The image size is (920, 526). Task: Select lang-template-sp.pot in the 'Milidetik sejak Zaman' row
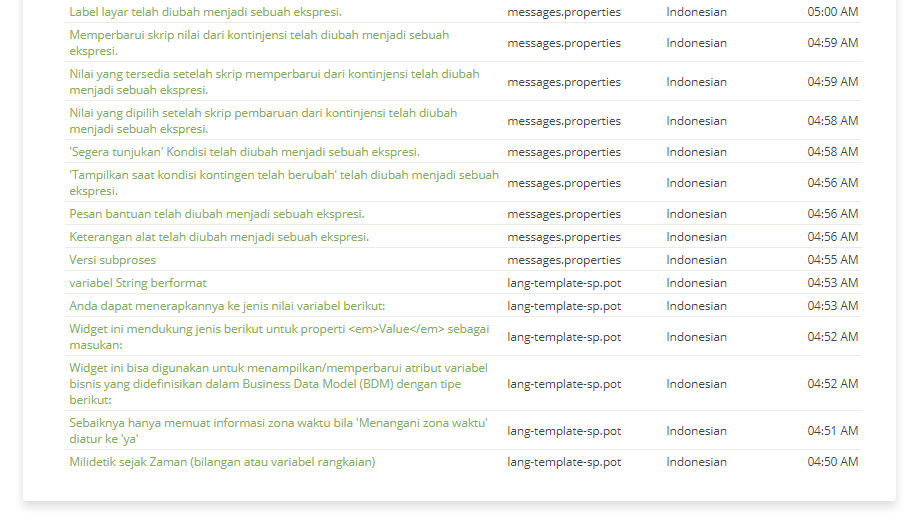pyautogui.click(x=564, y=462)
